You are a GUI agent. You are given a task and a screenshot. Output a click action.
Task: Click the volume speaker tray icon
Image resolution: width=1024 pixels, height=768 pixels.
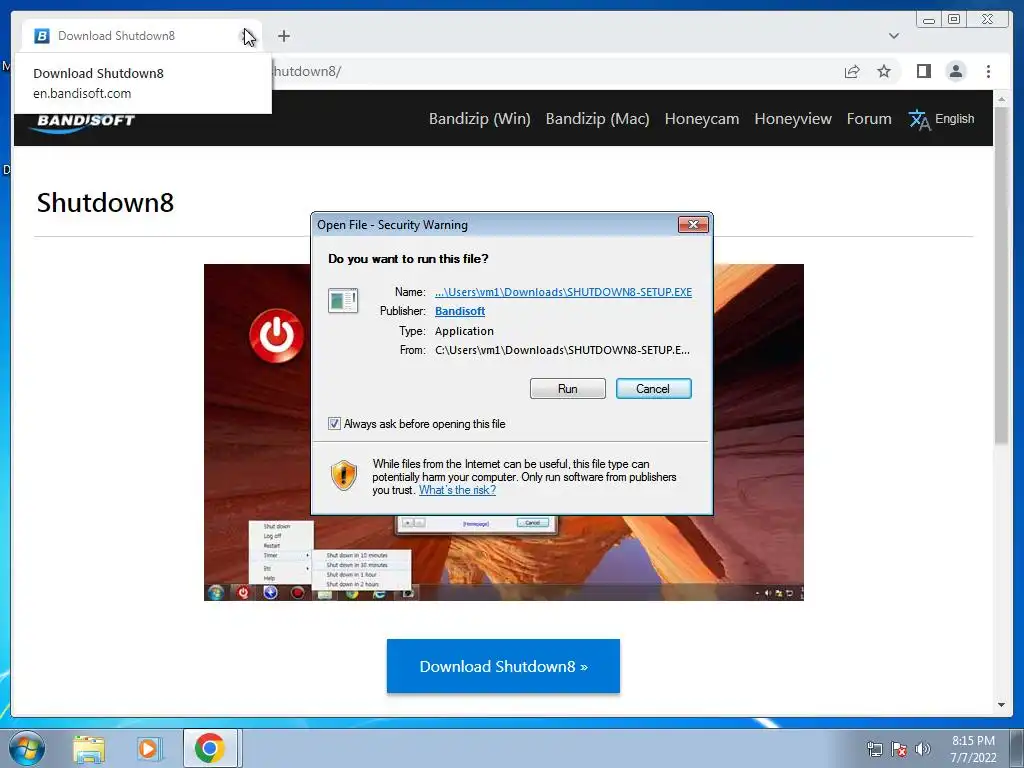(923, 749)
